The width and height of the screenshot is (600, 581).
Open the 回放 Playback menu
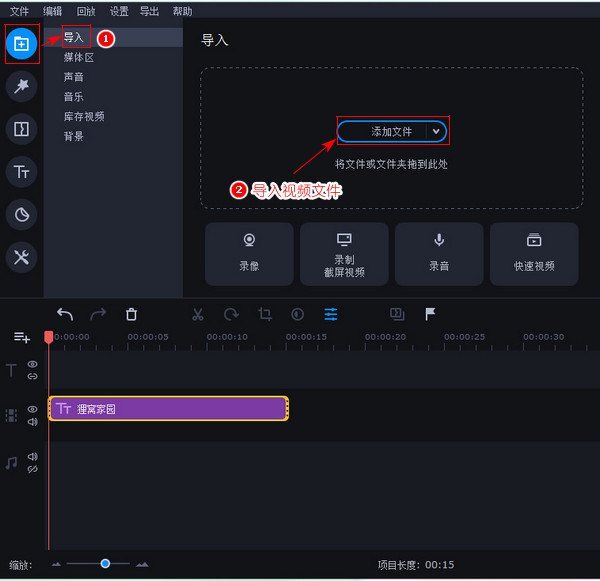coord(86,11)
